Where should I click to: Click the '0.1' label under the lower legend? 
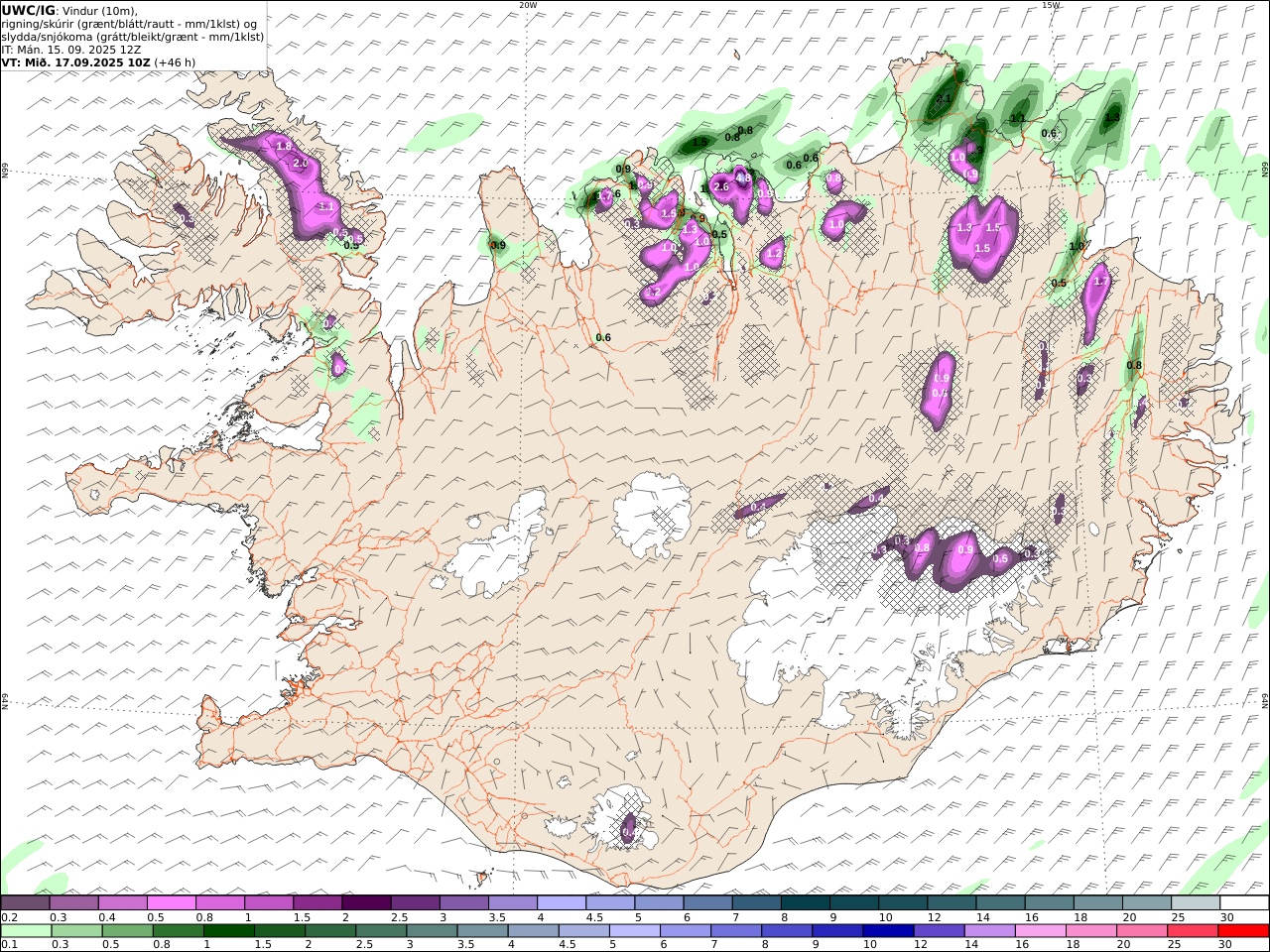(x=10, y=945)
